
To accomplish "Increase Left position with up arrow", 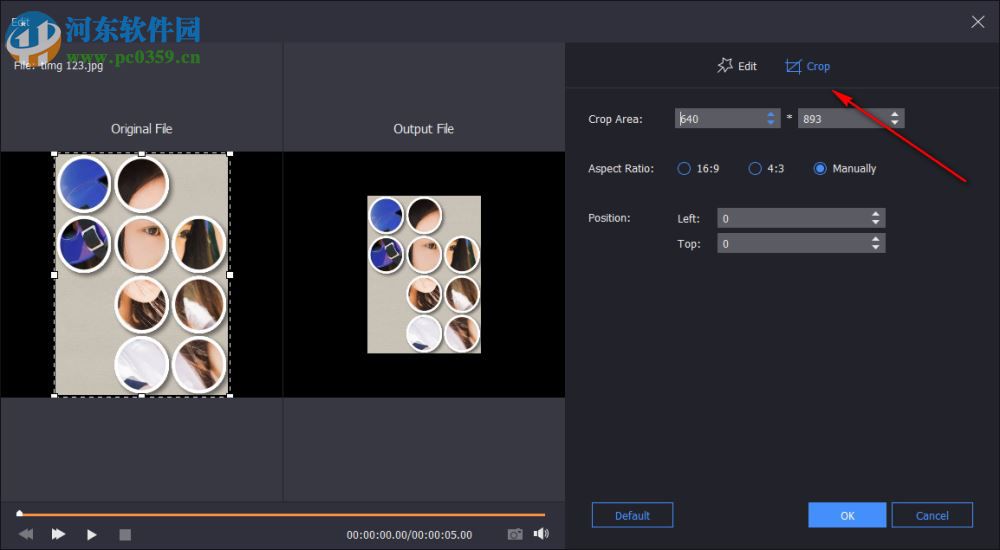I will (876, 214).
